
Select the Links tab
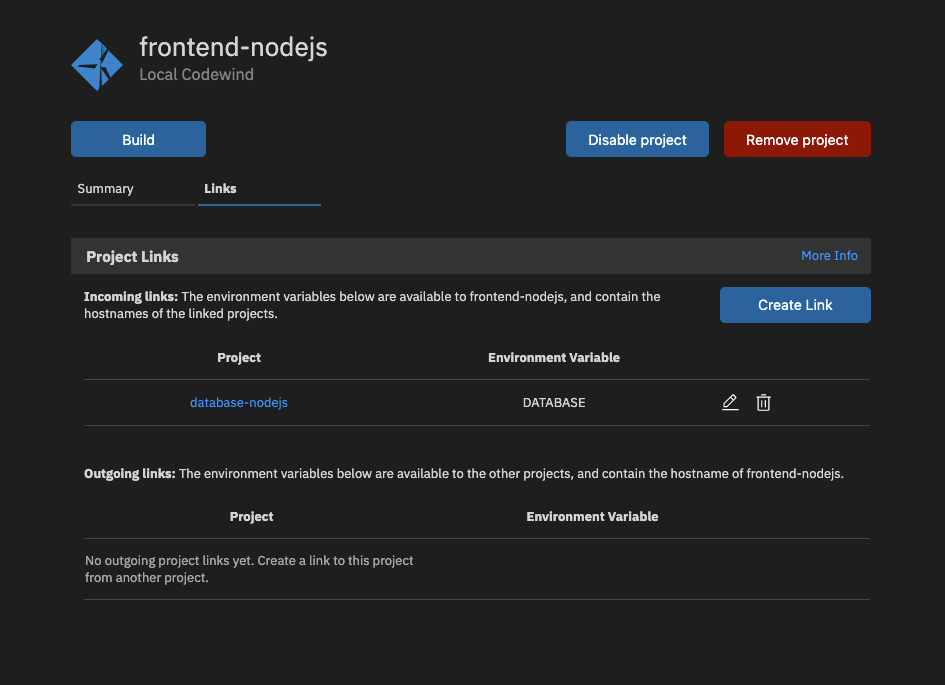[x=221, y=188]
